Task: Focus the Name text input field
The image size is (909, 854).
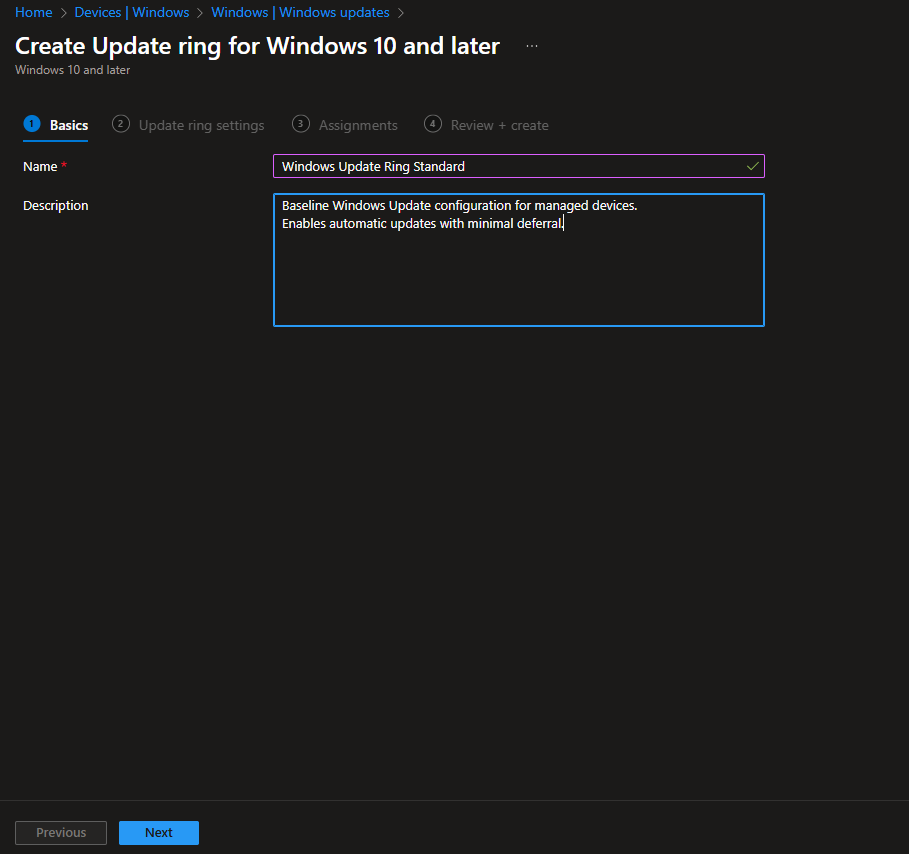Action: pyautogui.click(x=510, y=166)
